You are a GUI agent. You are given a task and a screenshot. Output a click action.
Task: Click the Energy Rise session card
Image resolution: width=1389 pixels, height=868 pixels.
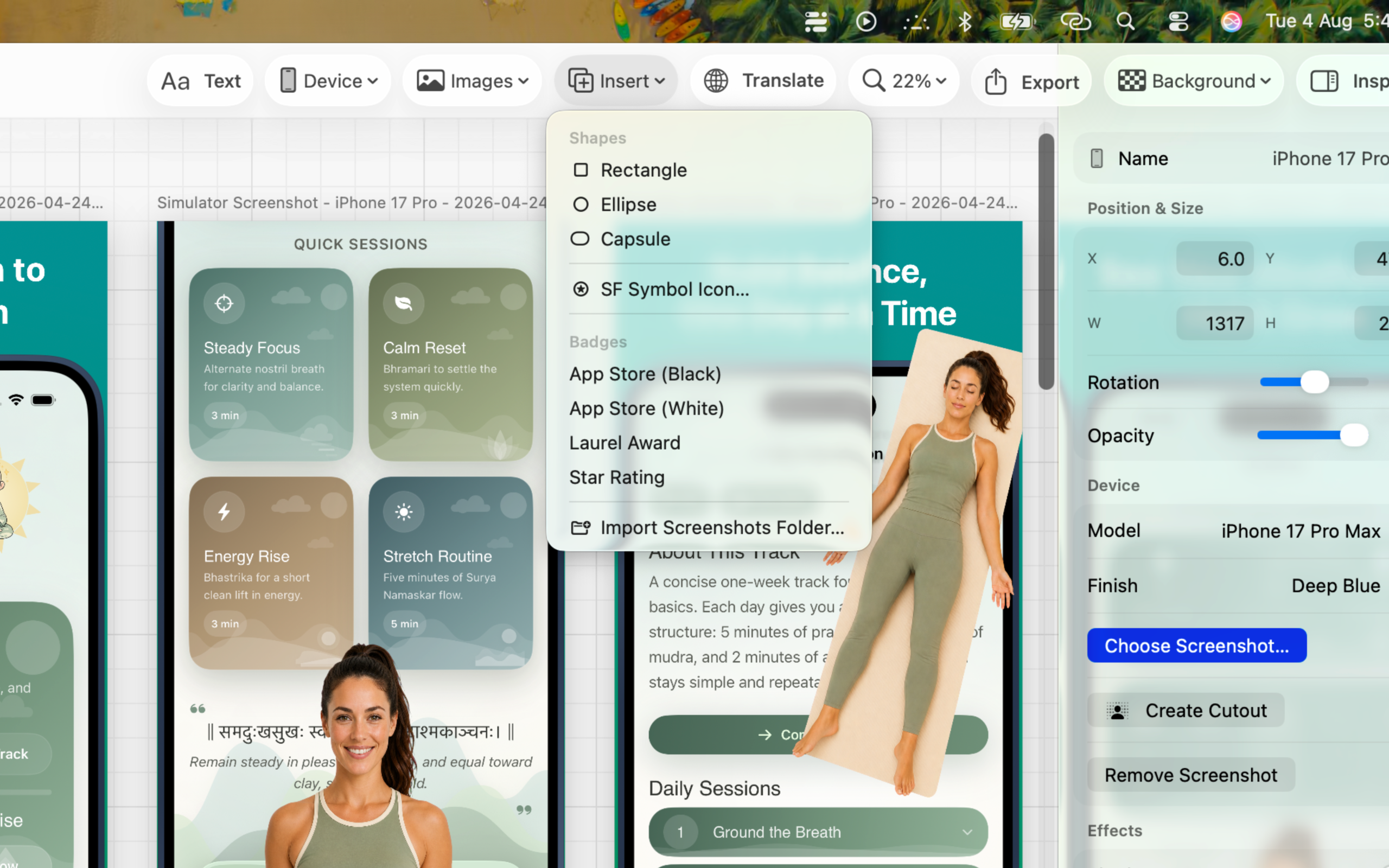click(x=271, y=573)
